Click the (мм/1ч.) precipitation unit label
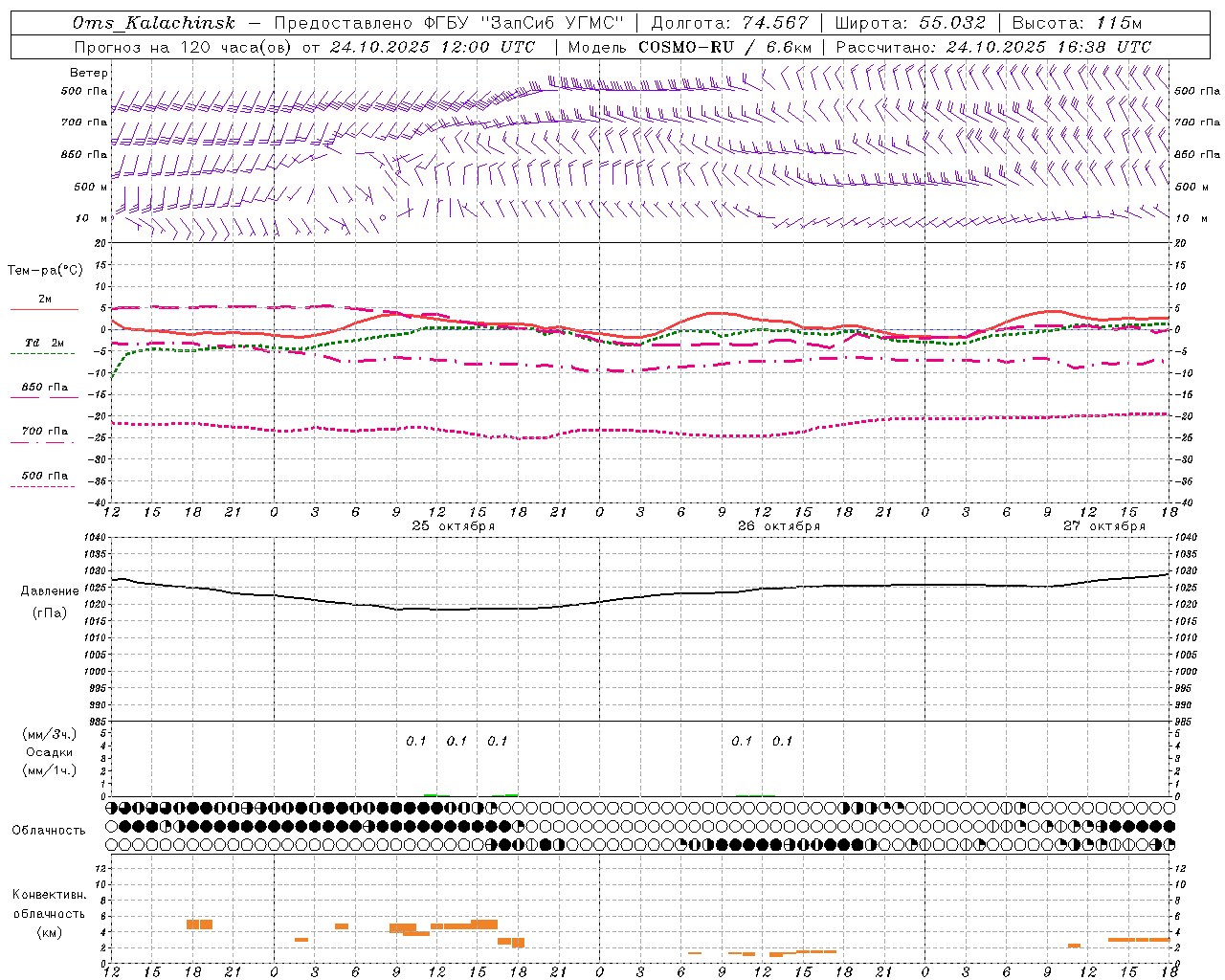Viewport: 1225px width, 980px height. [x=50, y=771]
